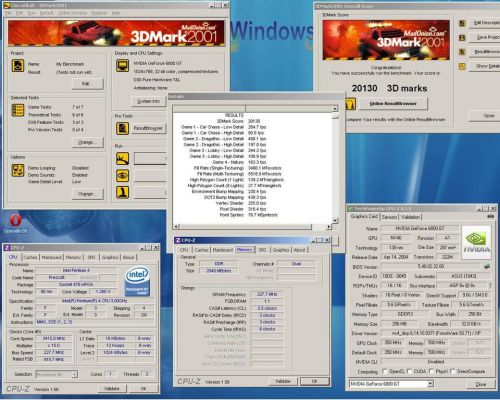Click Change button under Options
500x400 pixels.
(88, 194)
